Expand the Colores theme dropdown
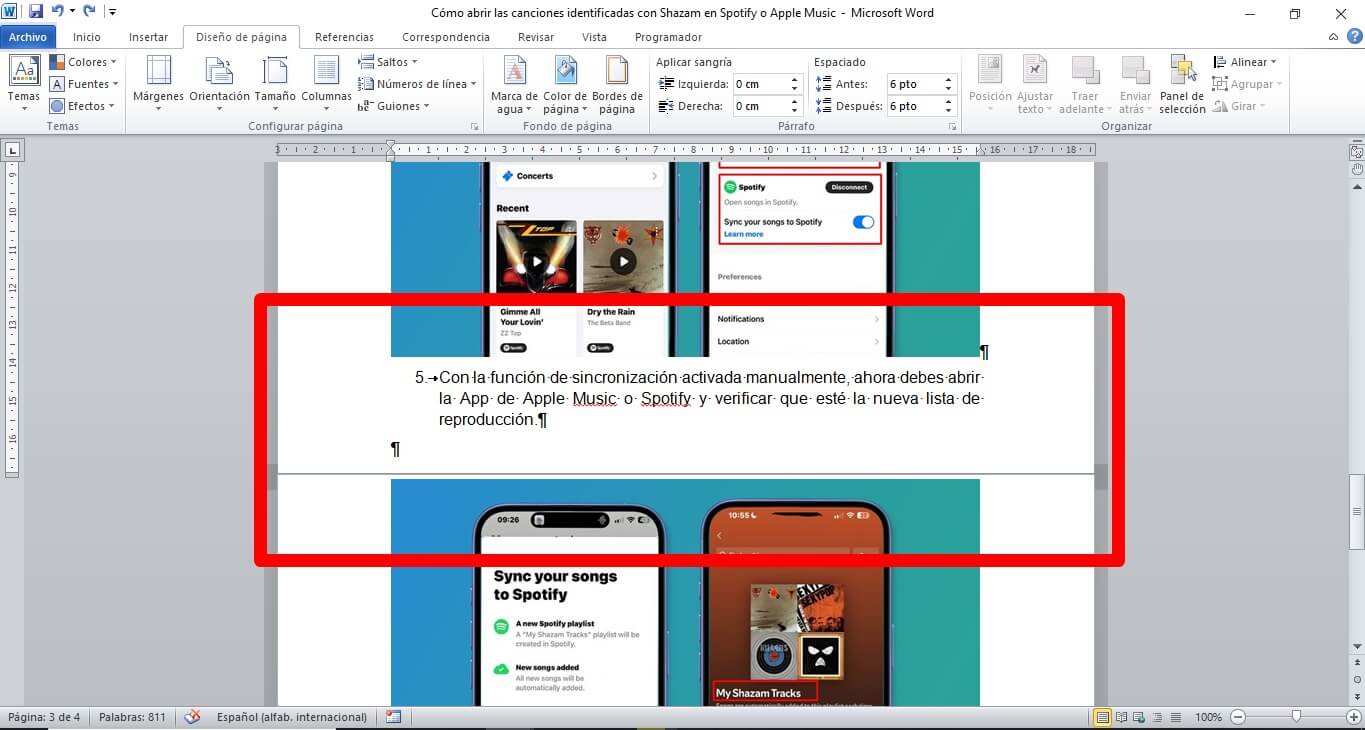Image resolution: width=1365 pixels, height=730 pixels. 84,62
